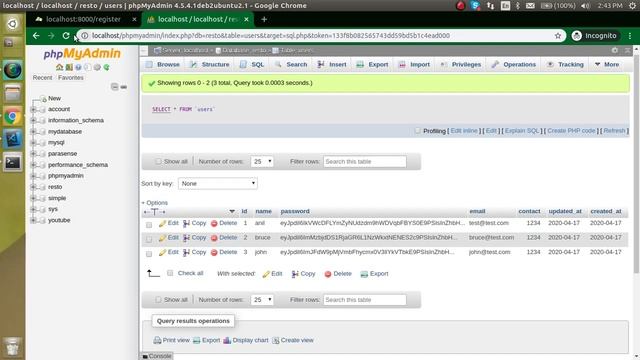Screen dimensions: 640x360
Task: Toggle the upper Show all checkbox
Action: pos(158,161)
